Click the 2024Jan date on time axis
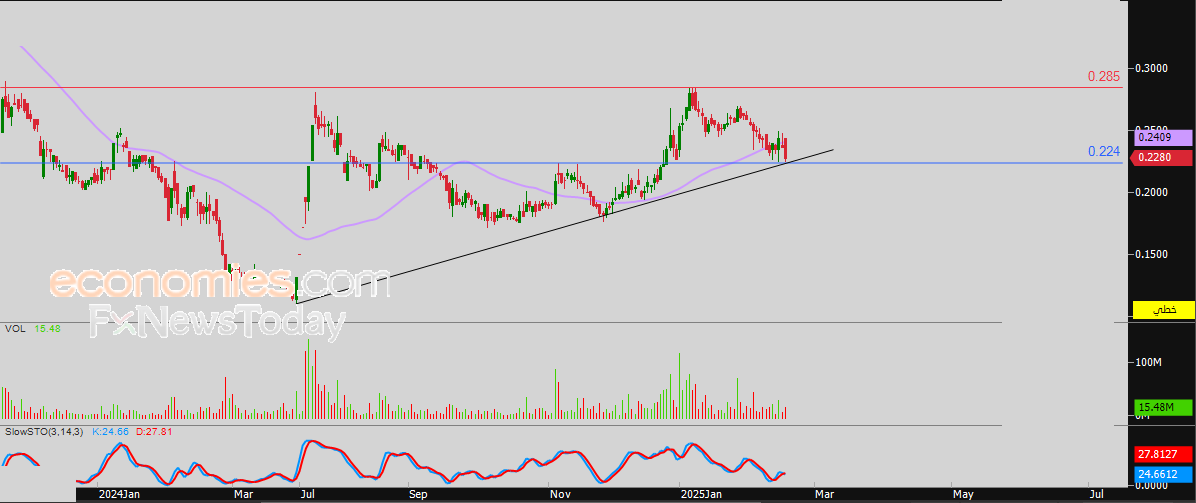 click(x=117, y=495)
